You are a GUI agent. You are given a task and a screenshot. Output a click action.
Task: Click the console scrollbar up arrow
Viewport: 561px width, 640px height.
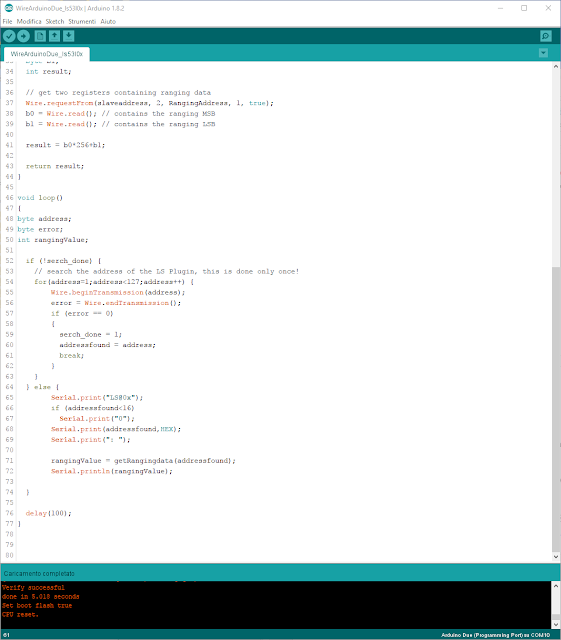click(556, 586)
